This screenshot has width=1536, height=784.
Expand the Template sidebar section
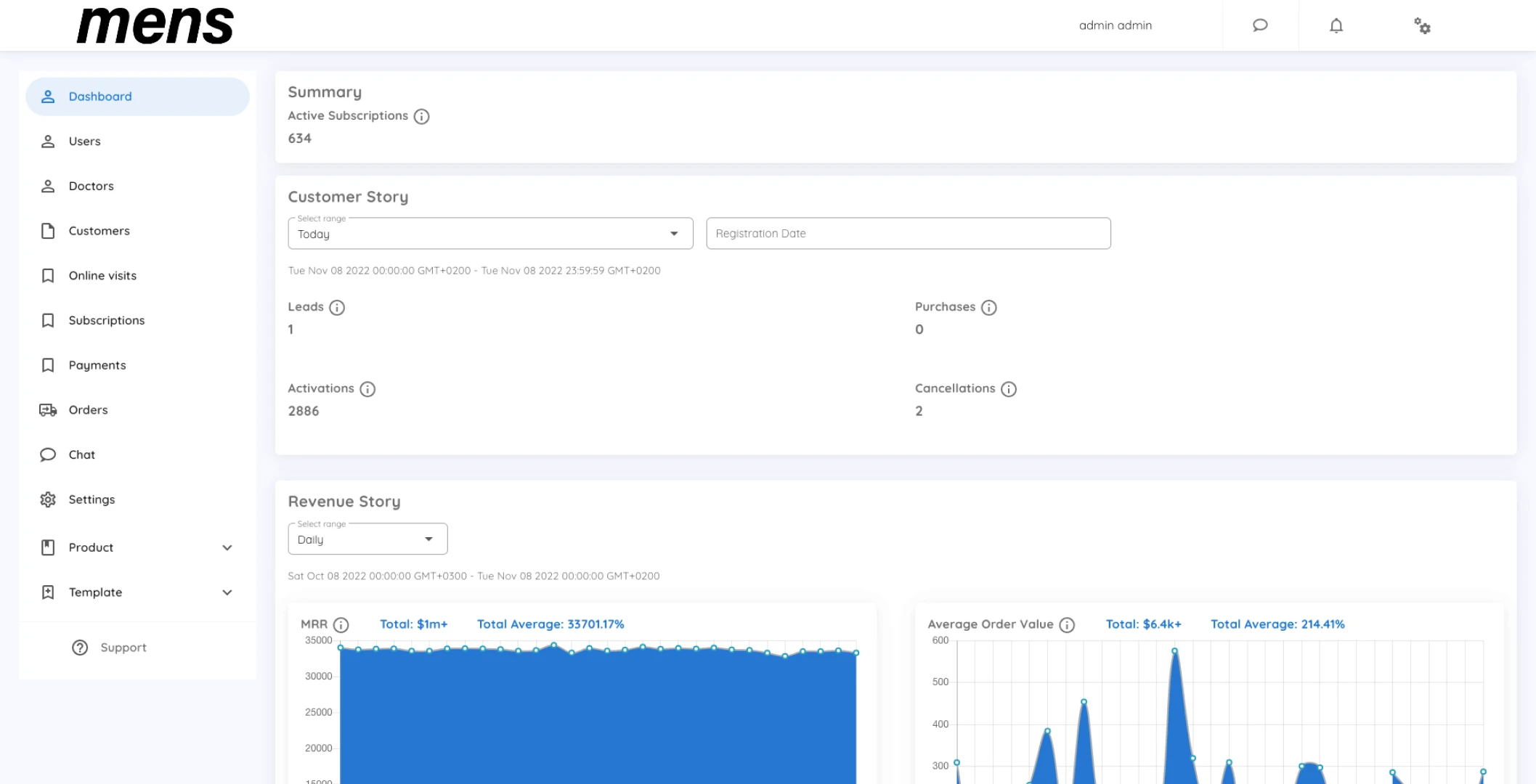click(x=137, y=592)
